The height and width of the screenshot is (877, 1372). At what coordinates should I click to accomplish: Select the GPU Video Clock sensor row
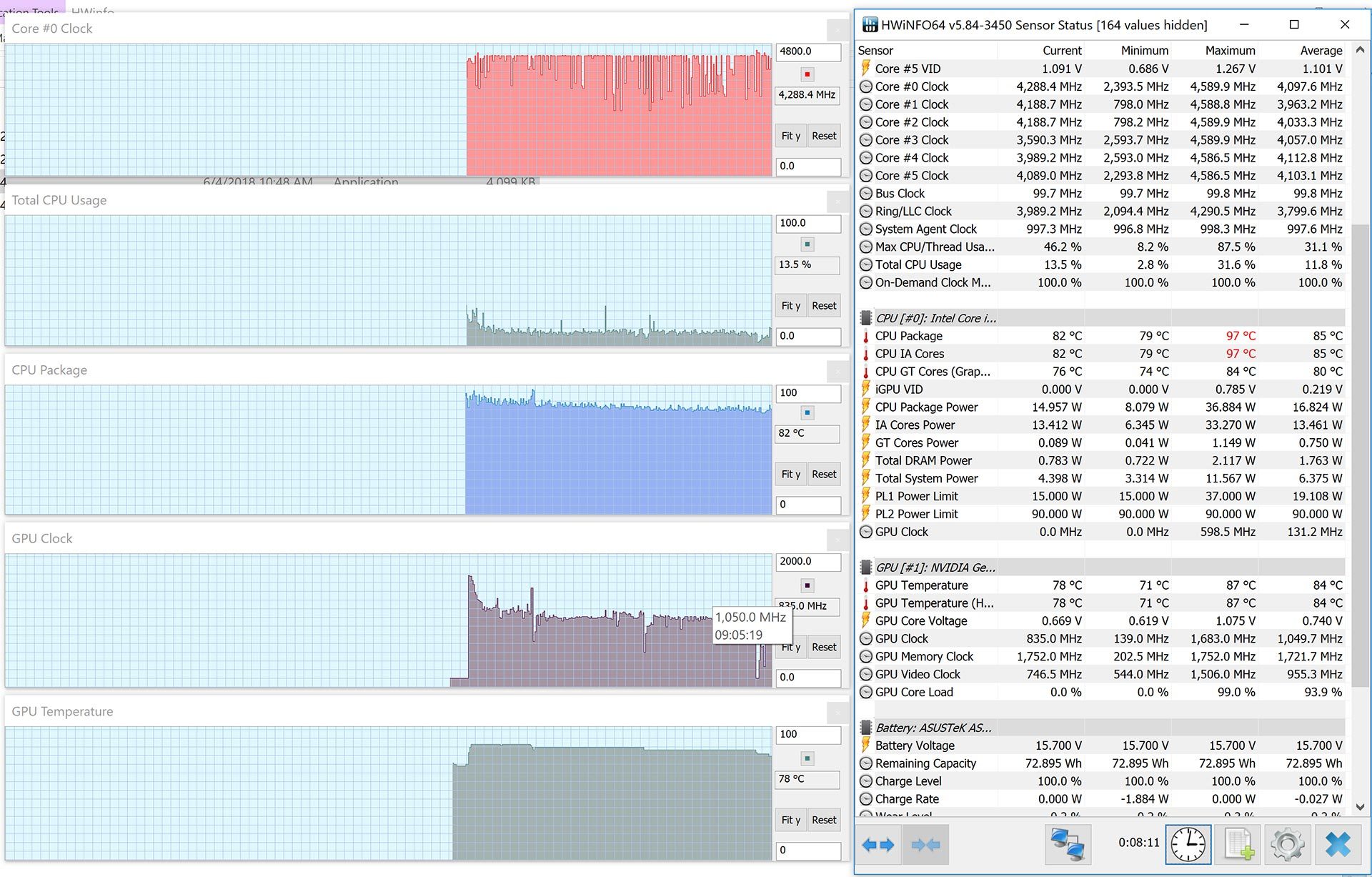pyautogui.click(x=1100, y=674)
